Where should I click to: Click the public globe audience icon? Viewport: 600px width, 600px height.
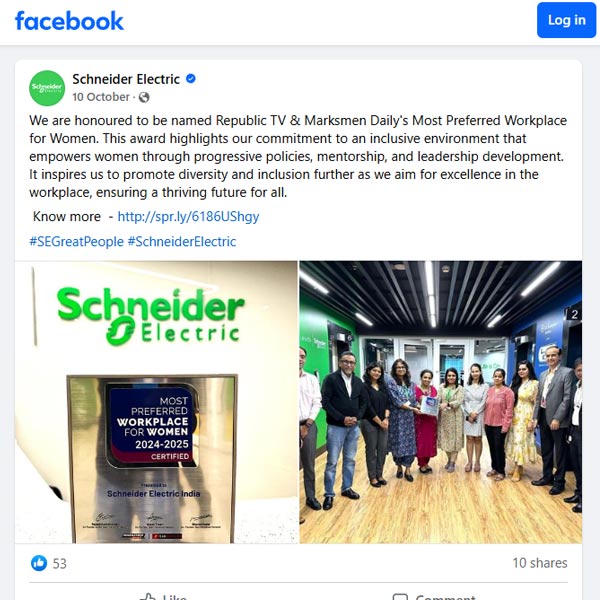(144, 98)
